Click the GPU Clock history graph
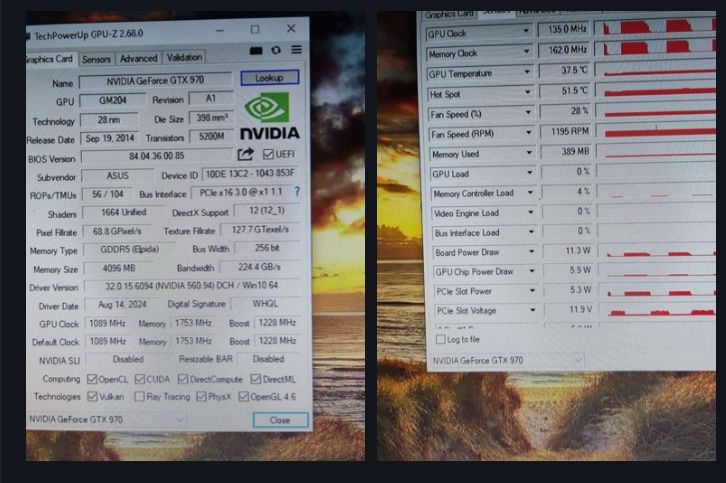Image resolution: width=726 pixels, height=483 pixels. [x=655, y=28]
